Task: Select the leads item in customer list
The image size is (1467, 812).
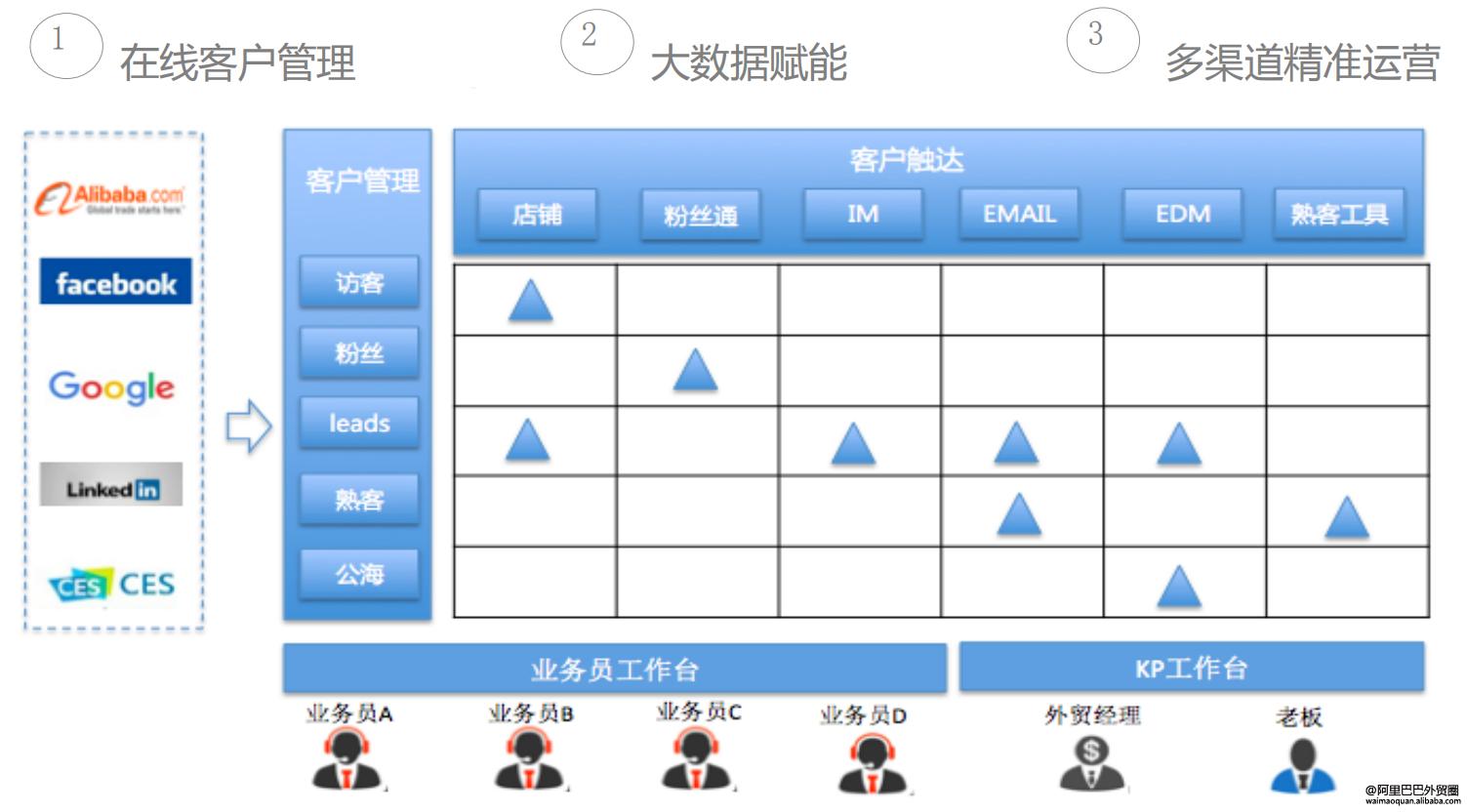Action: [359, 424]
